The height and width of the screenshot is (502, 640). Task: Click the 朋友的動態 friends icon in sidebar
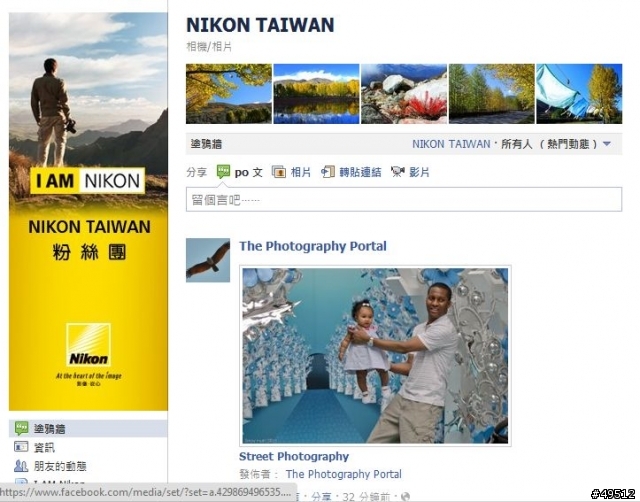pyautogui.click(x=21, y=466)
